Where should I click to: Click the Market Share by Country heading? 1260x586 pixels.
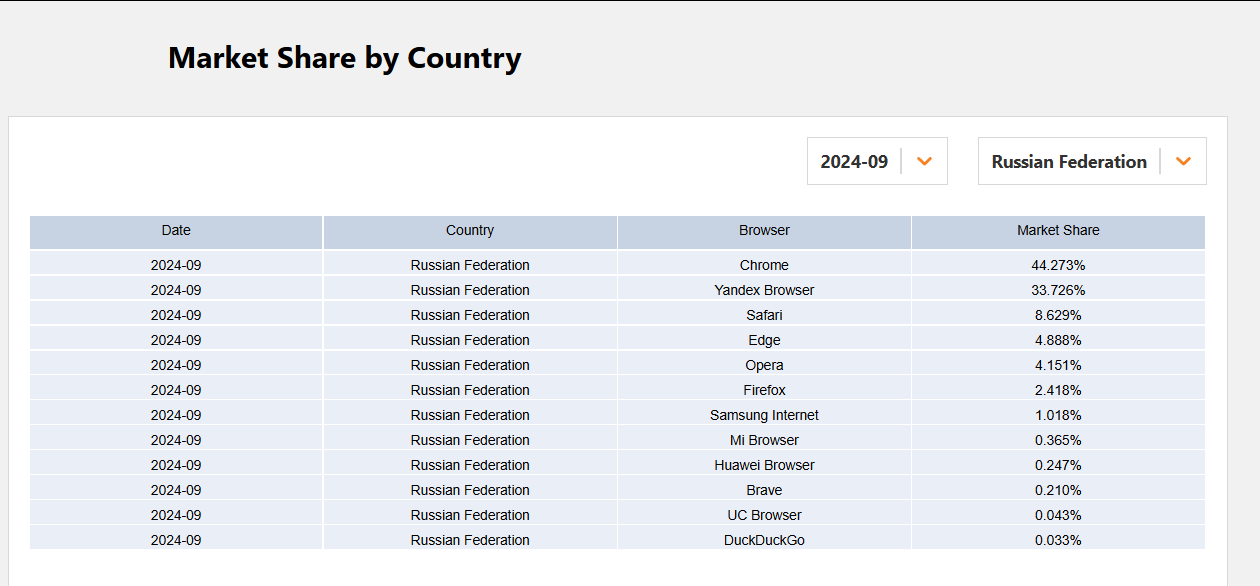pos(345,58)
